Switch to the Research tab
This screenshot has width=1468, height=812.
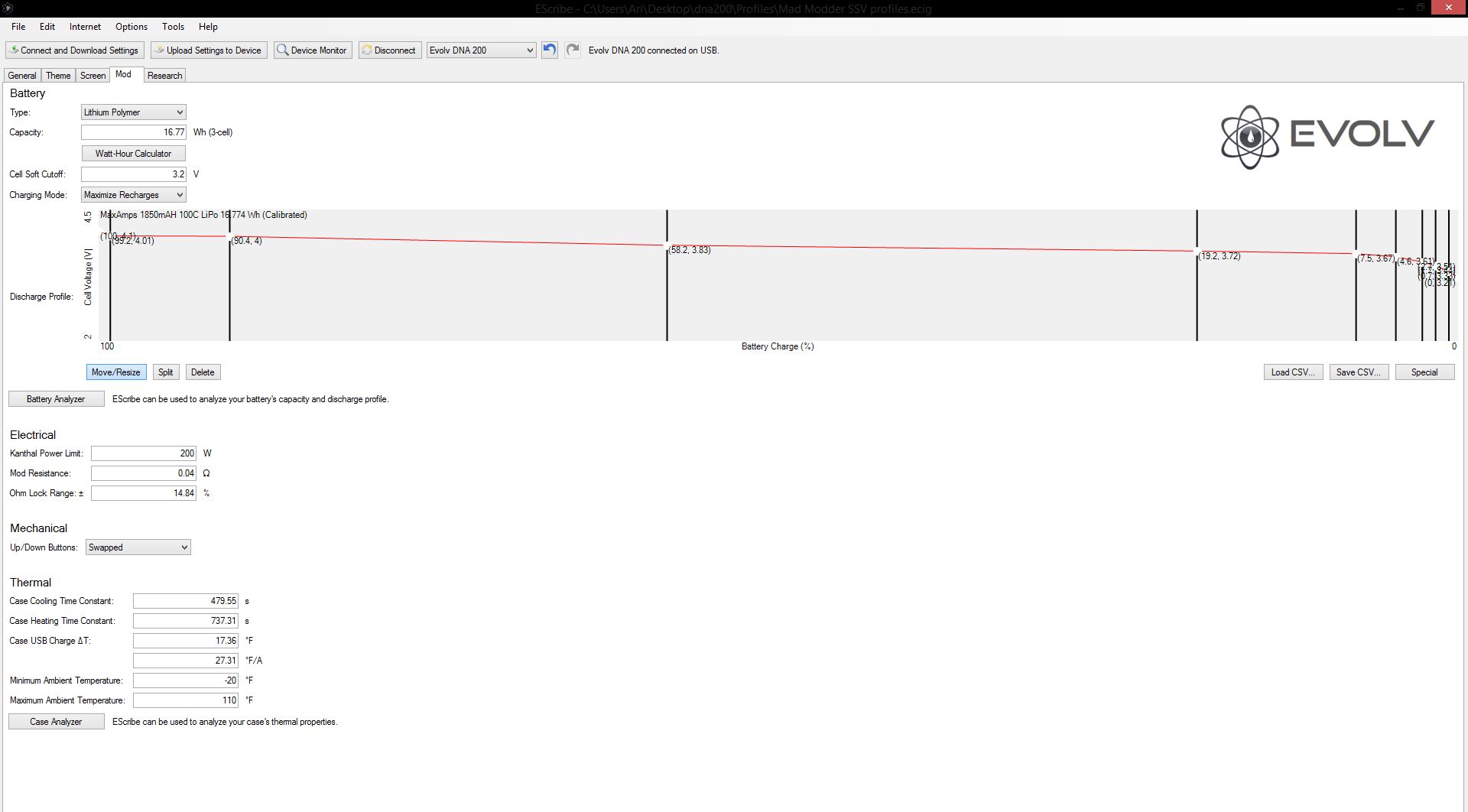pos(164,76)
